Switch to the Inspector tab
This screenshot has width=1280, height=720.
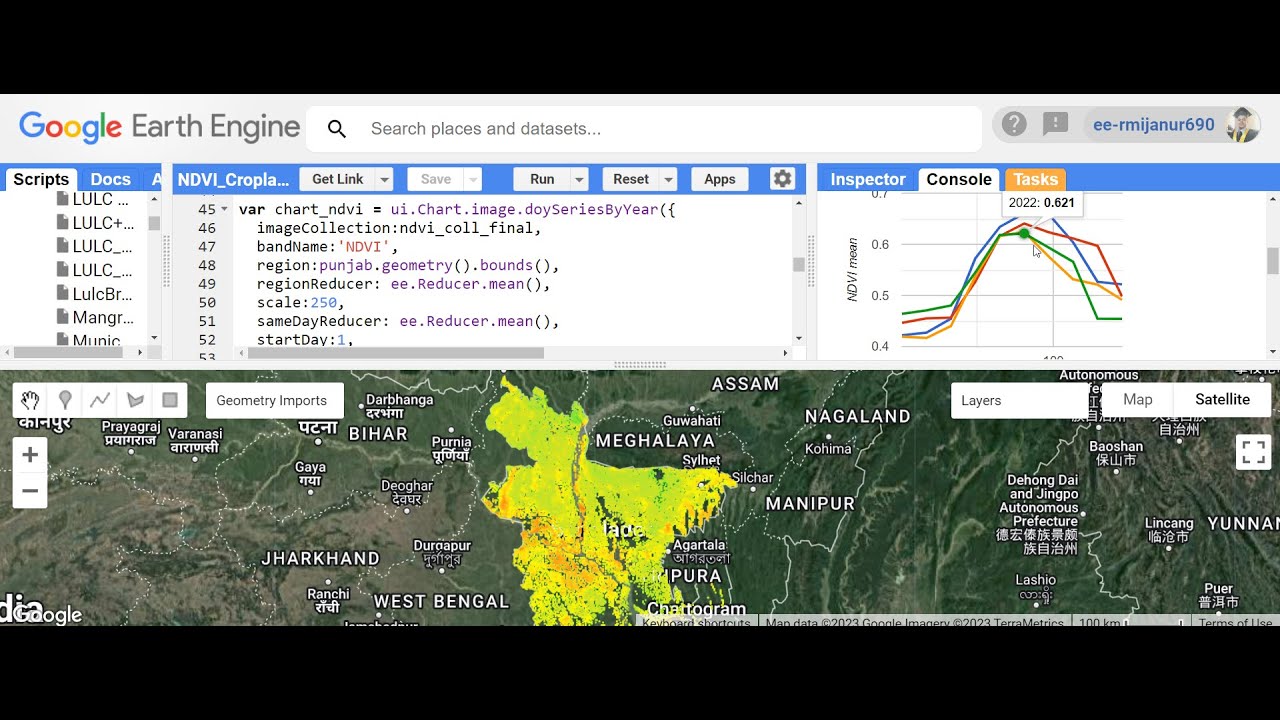pyautogui.click(x=868, y=179)
